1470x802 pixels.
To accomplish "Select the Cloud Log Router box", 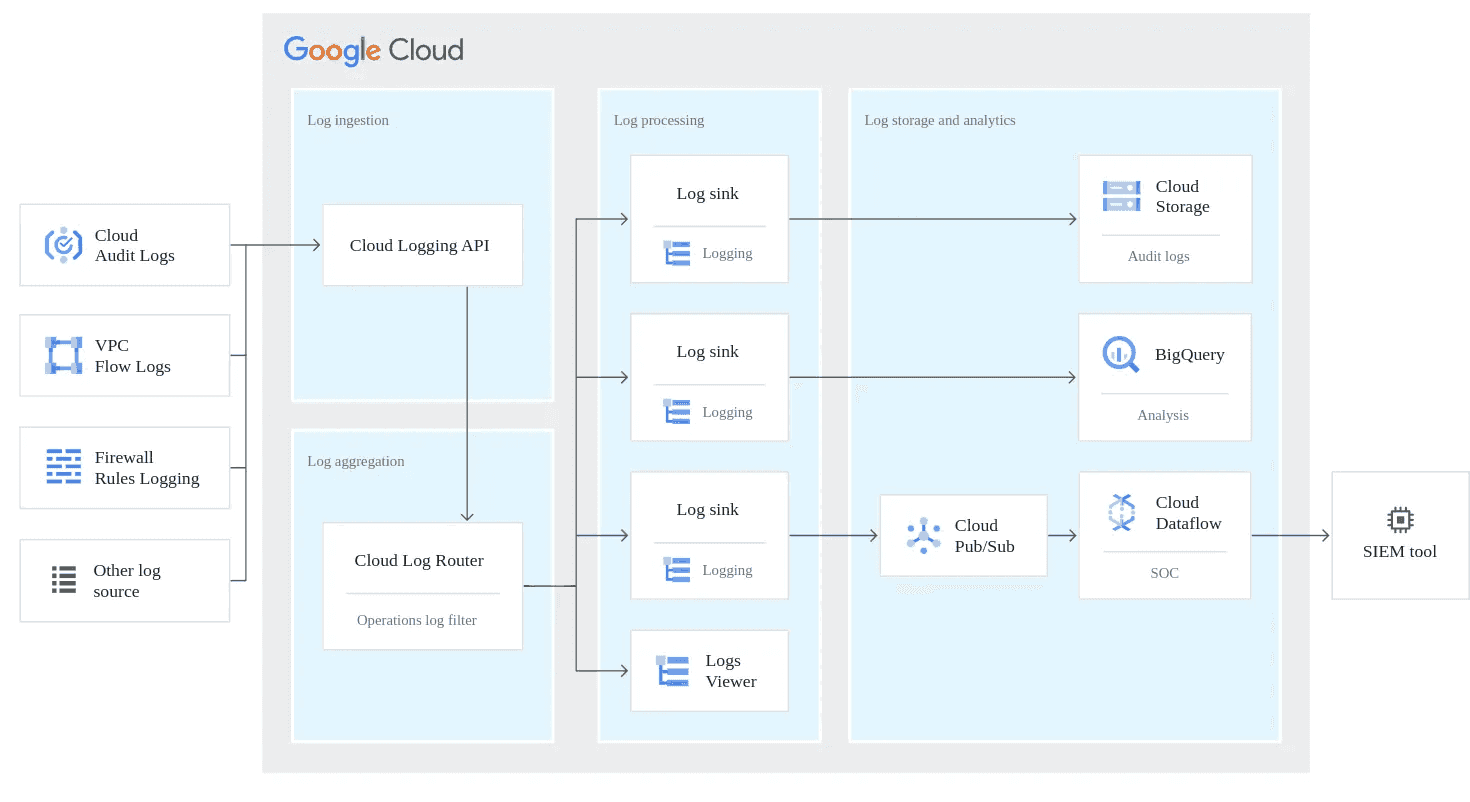I will click(422, 586).
